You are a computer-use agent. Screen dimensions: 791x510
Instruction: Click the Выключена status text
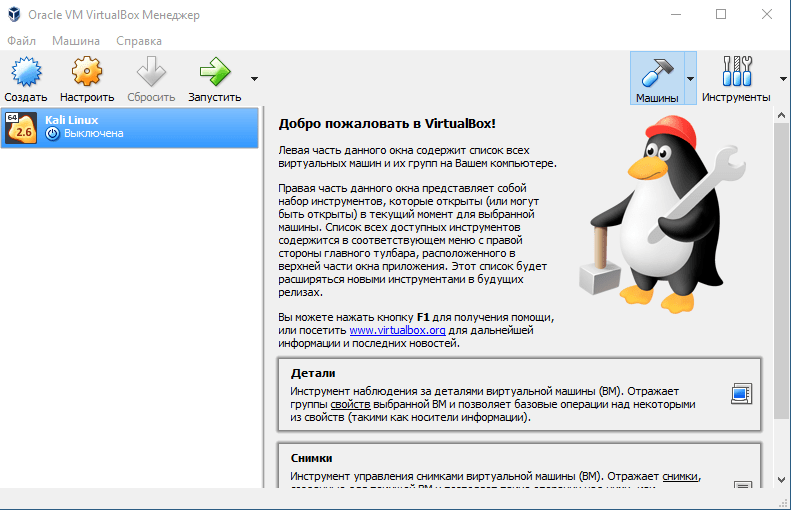pos(94,134)
